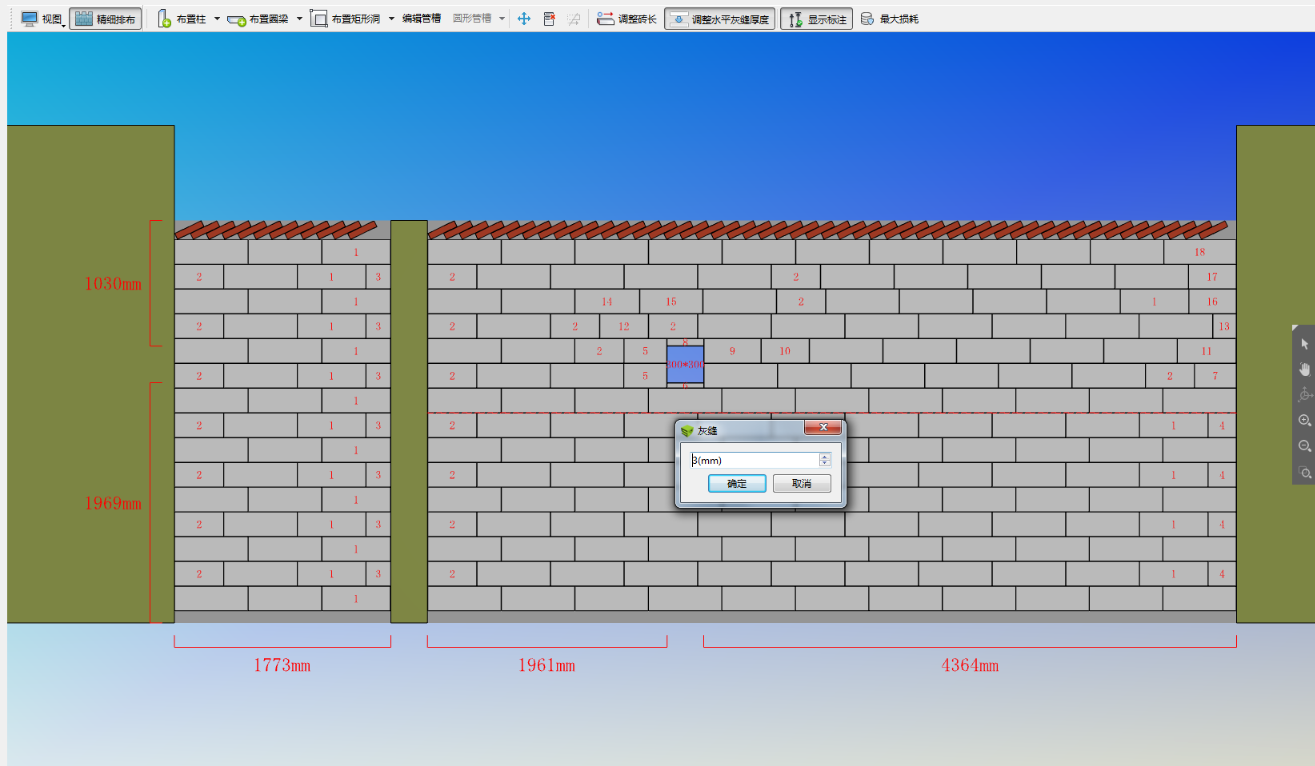Select the blue move arrows icon
The height and width of the screenshot is (766, 1315).
(x=523, y=19)
